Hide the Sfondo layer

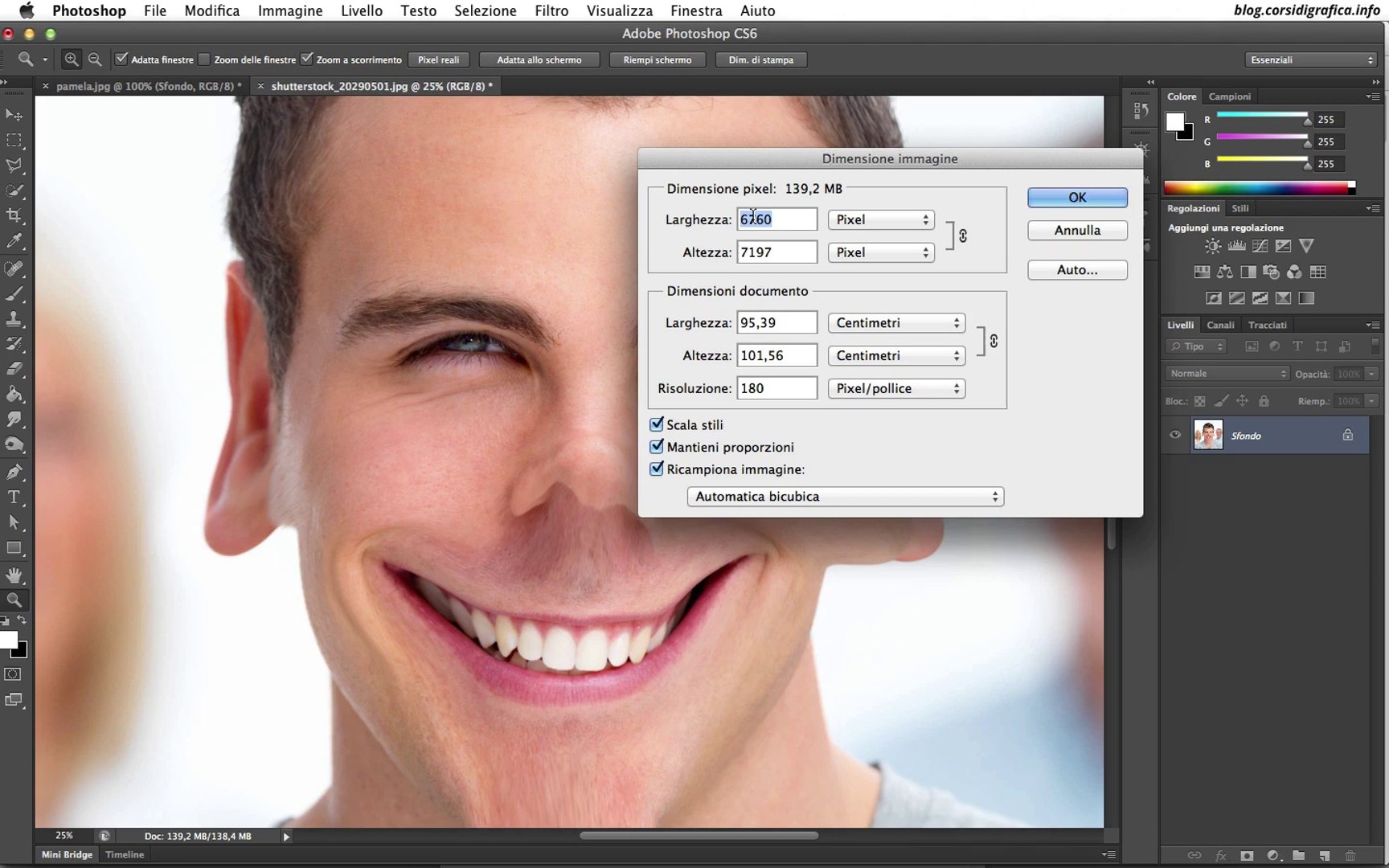[1175, 435]
